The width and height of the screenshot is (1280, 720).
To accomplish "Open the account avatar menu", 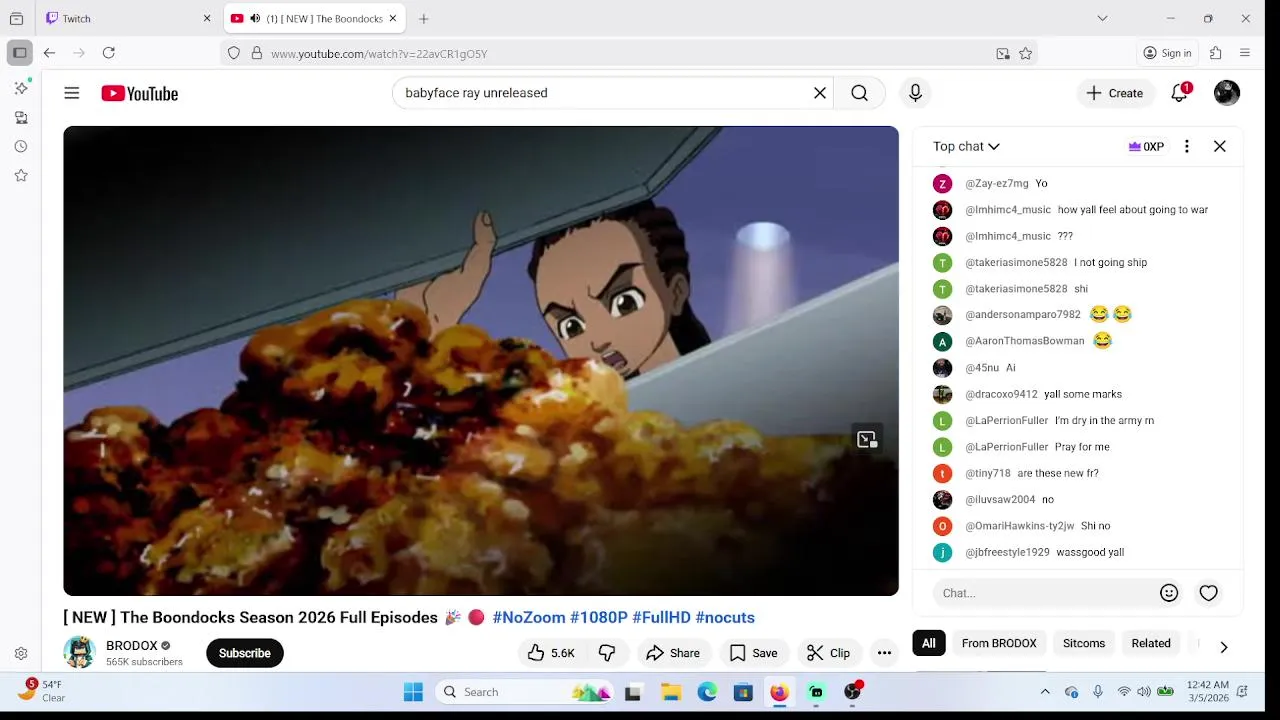I will click(1227, 93).
